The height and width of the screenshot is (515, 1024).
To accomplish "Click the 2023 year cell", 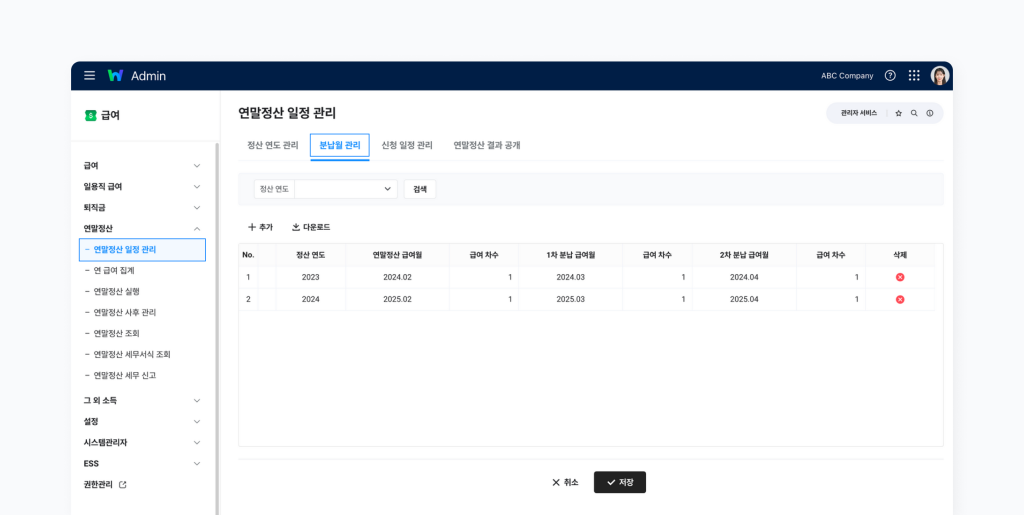I will tap(311, 277).
